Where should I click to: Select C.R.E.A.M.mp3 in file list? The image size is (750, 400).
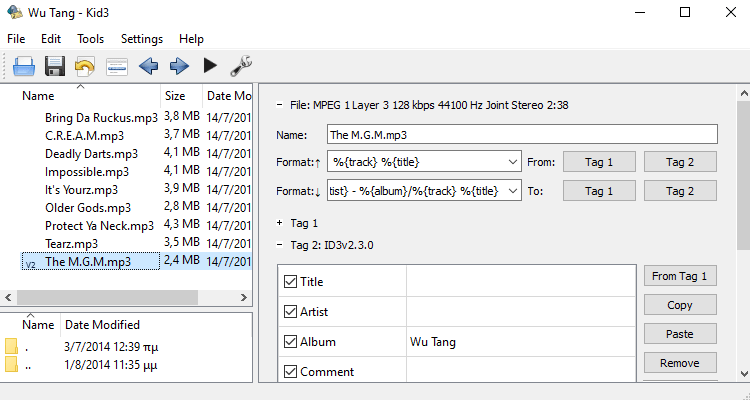click(x=84, y=136)
